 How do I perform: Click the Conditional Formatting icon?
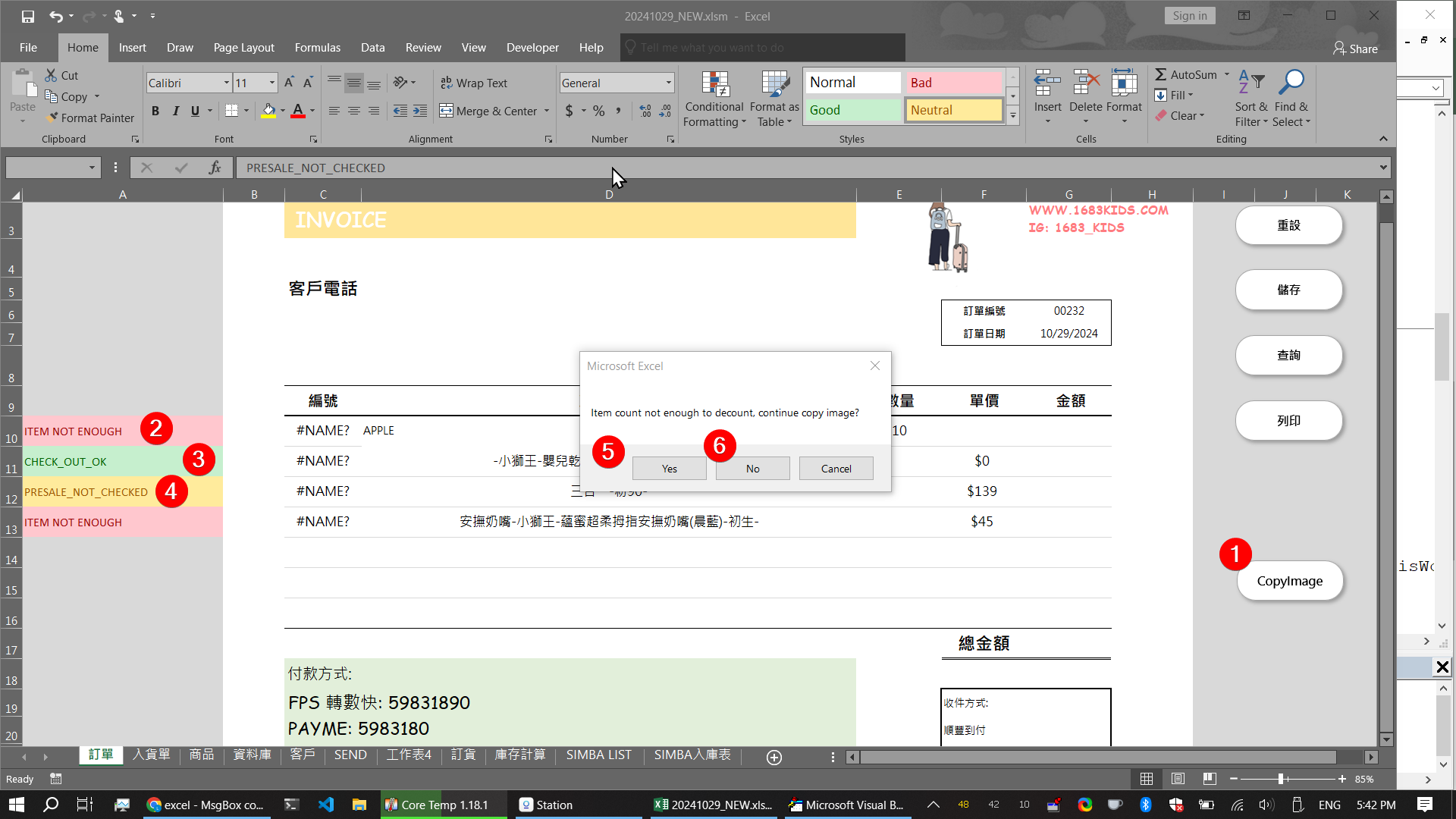[714, 85]
